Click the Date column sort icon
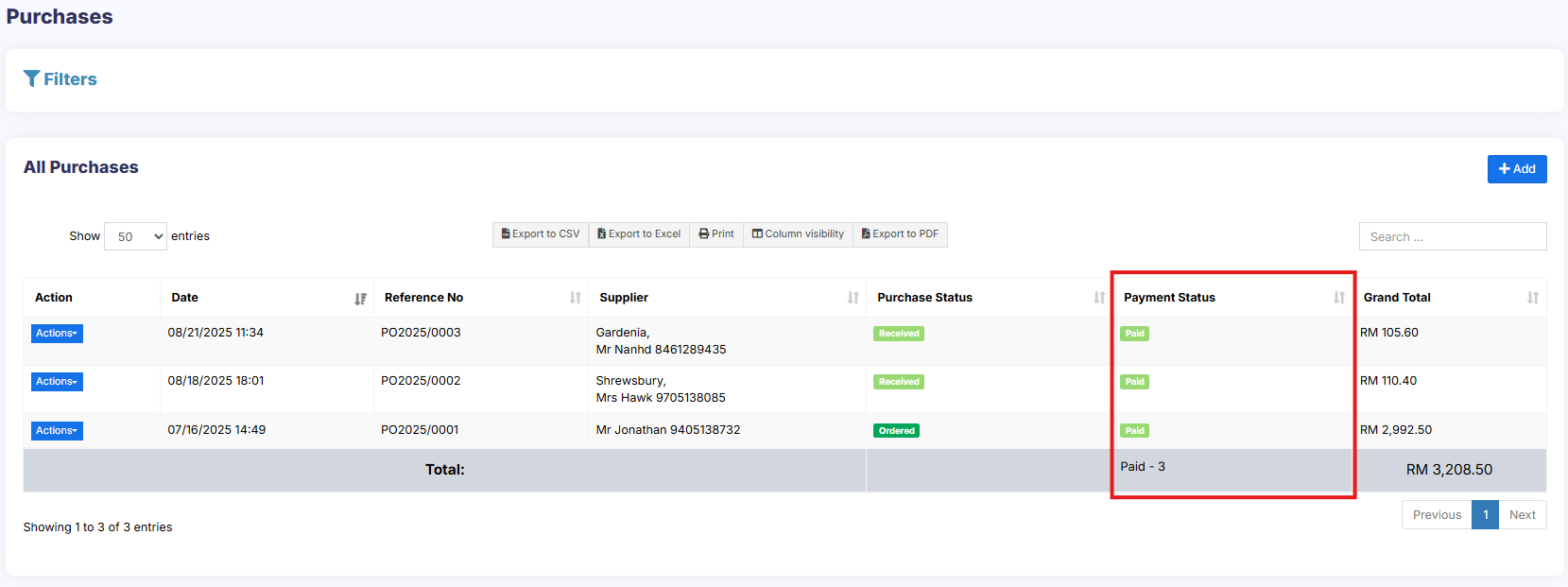 click(360, 299)
